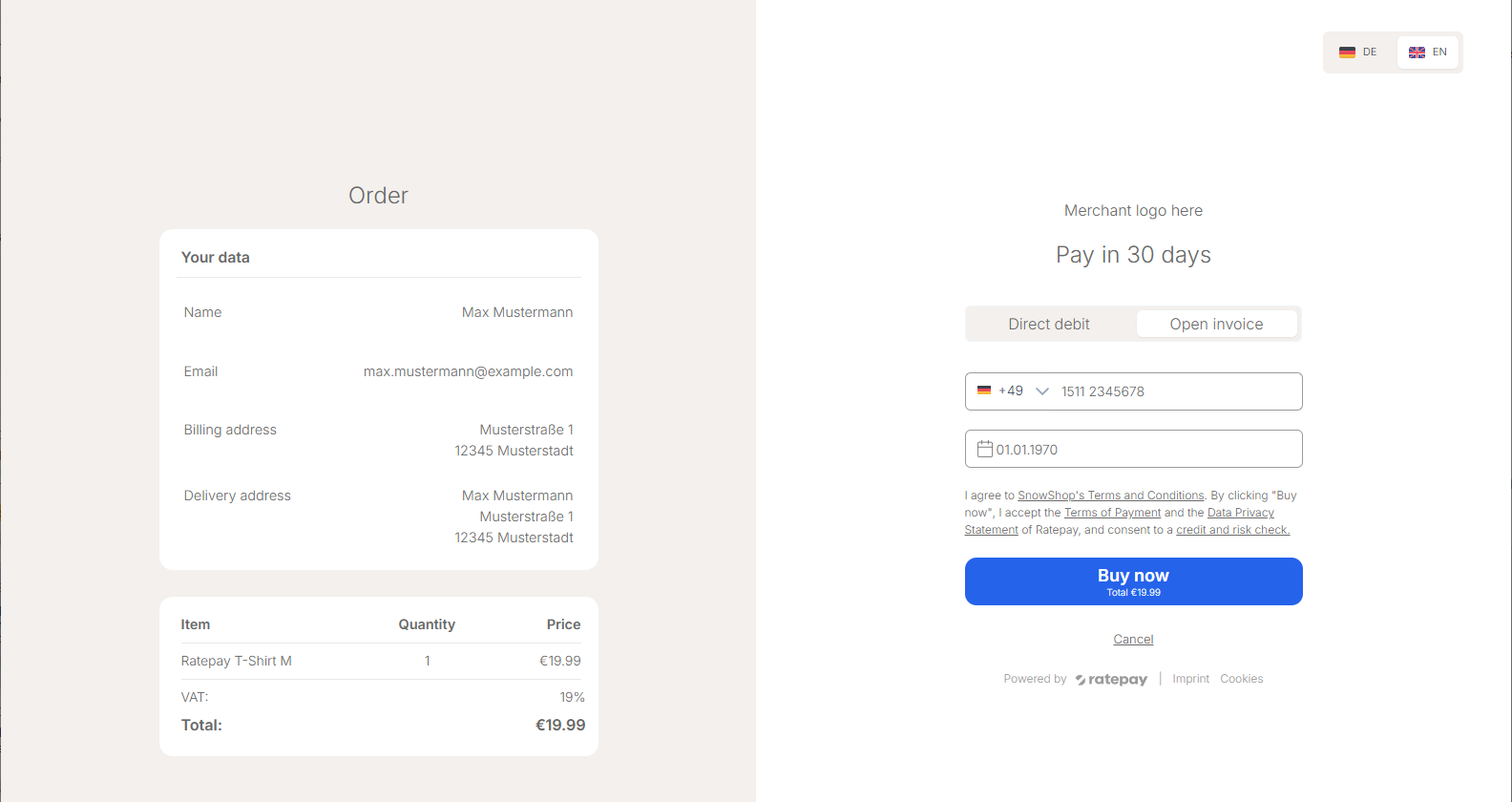Image resolution: width=1512 pixels, height=802 pixels.
Task: Open the Cookies footer link
Action: tap(1241, 679)
